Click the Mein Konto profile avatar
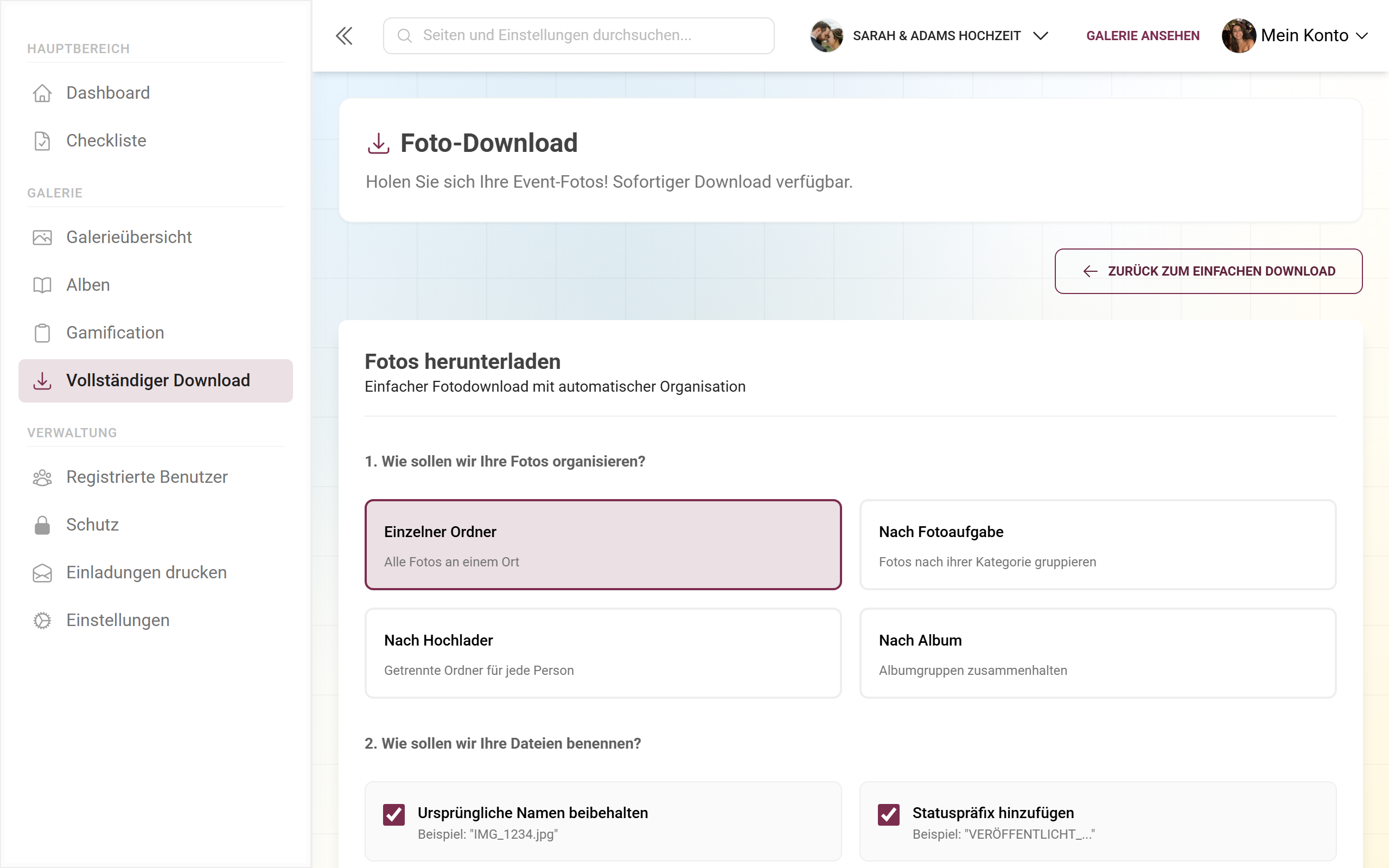Screen dimensions: 1389x868 click(1239, 36)
